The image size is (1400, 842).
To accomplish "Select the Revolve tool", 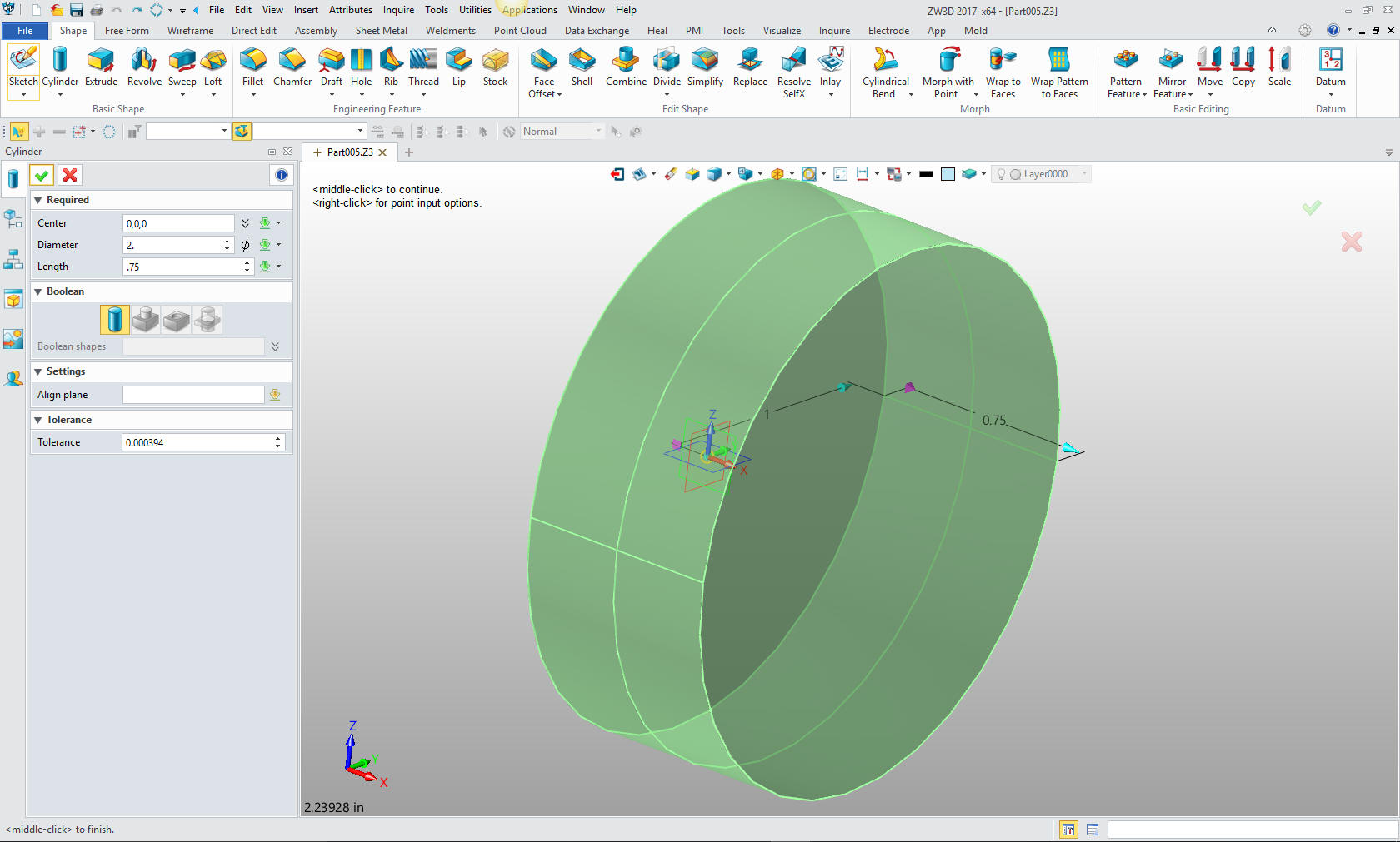I will (144, 67).
